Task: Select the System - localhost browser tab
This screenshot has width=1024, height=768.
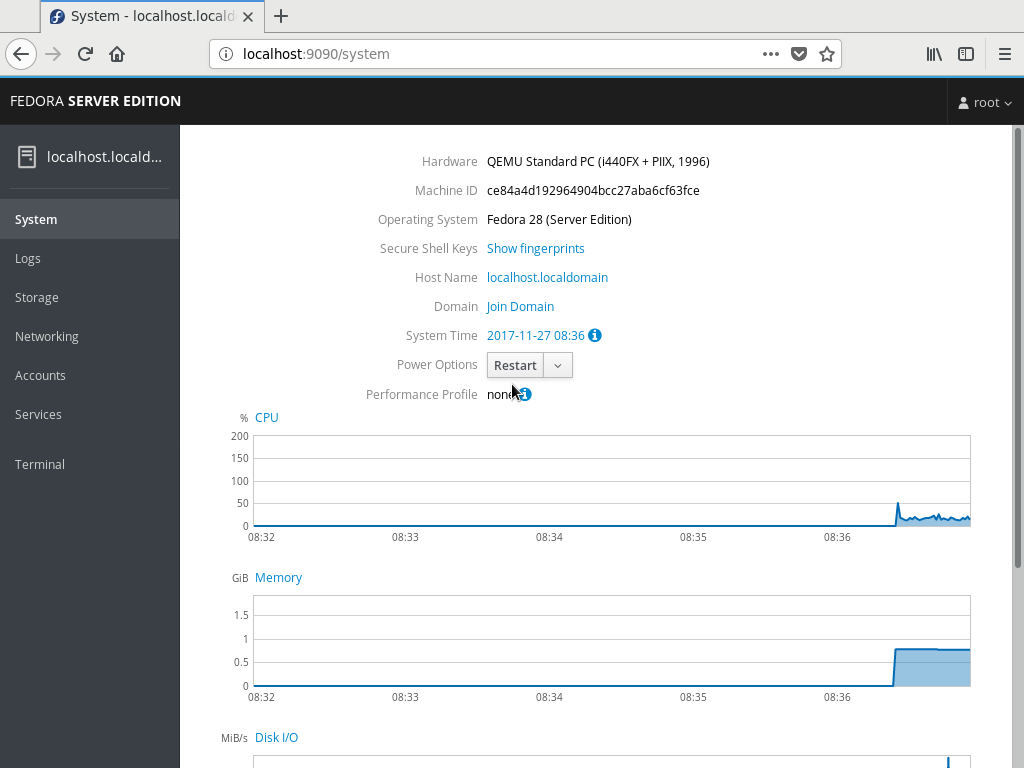Action: (x=152, y=16)
